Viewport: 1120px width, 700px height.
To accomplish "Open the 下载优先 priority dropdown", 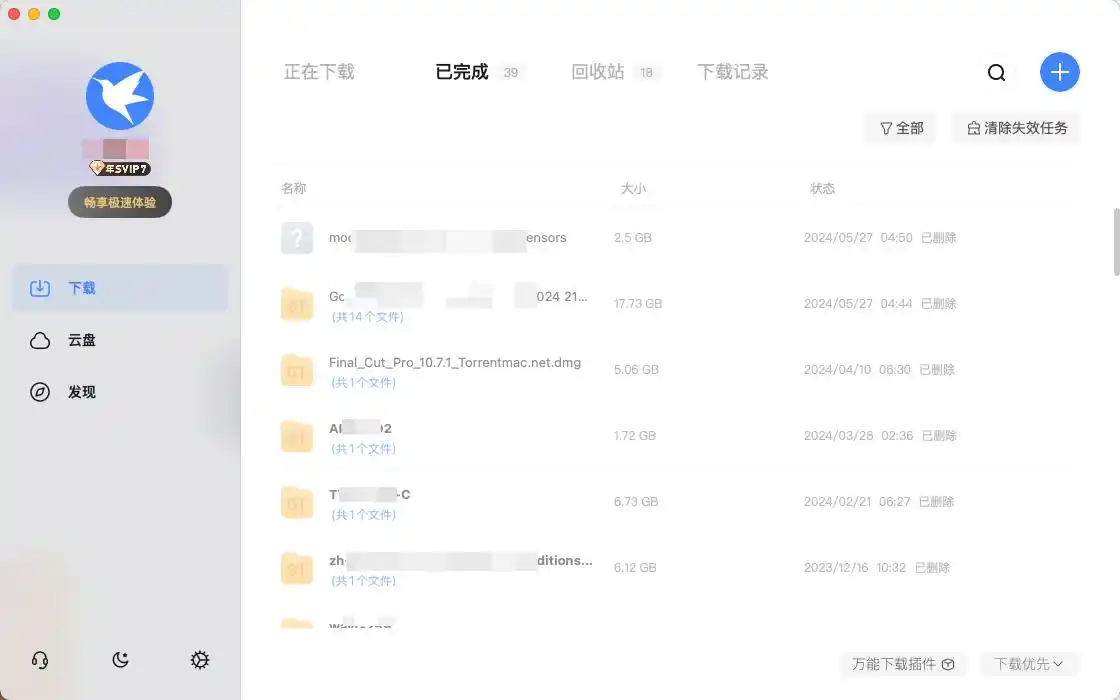I will point(1028,664).
